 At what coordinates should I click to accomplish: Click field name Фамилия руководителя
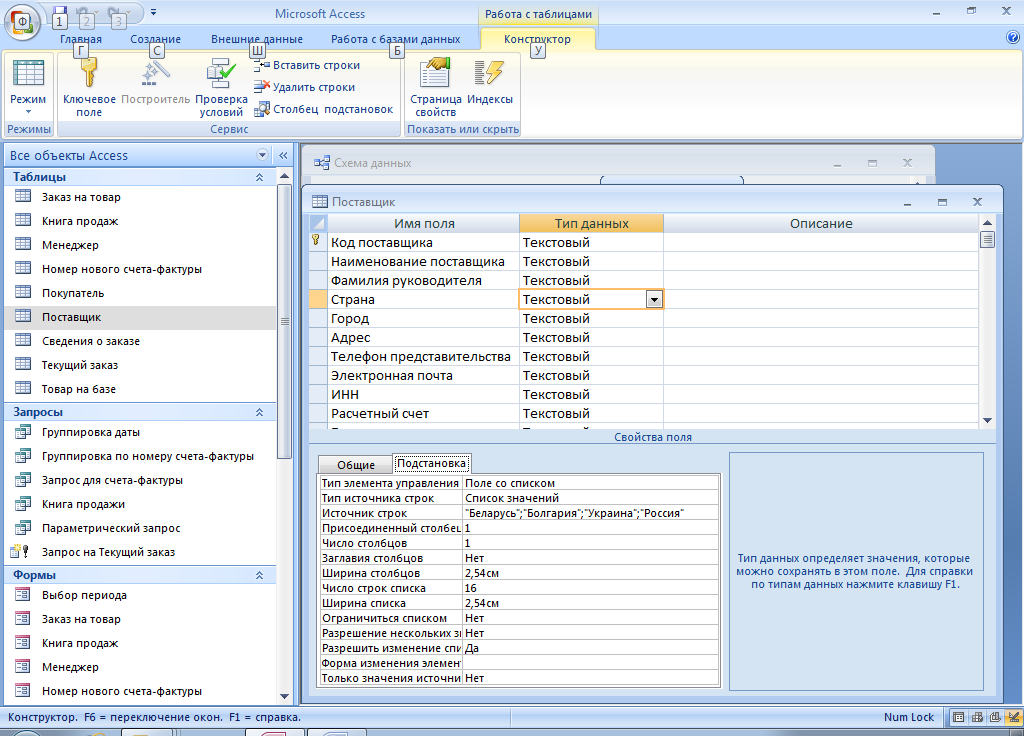click(406, 281)
